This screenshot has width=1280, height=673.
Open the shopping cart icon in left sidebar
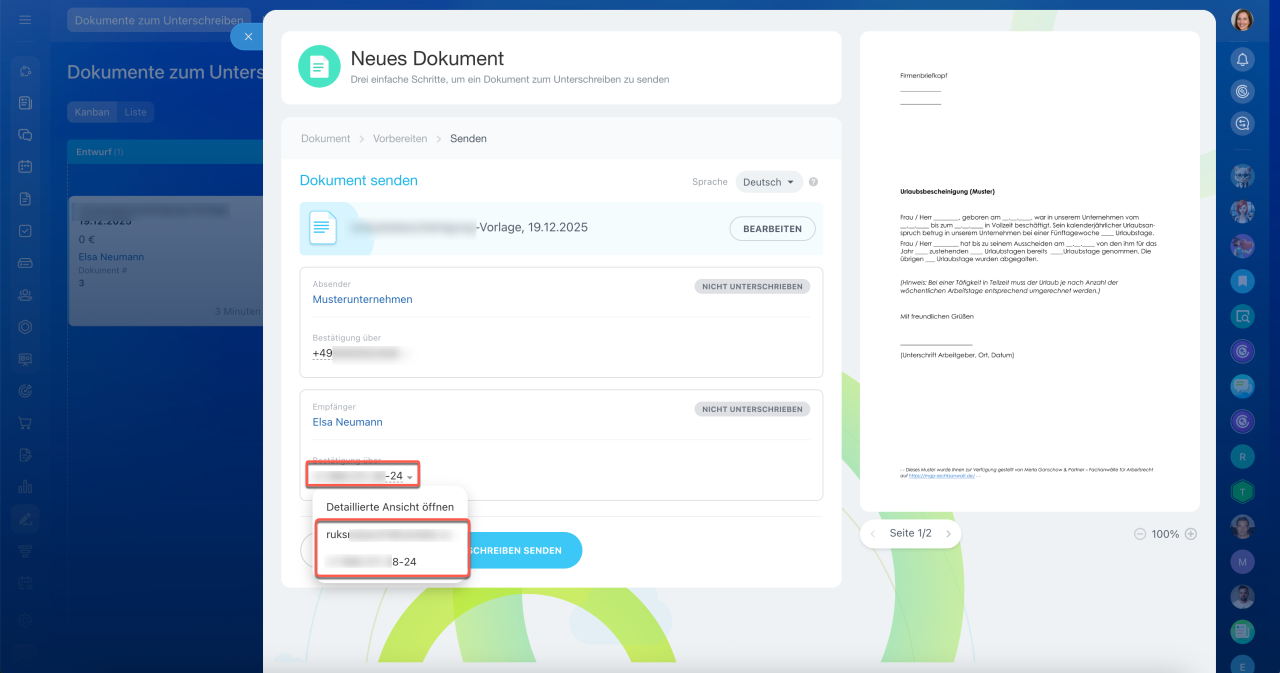click(x=25, y=423)
